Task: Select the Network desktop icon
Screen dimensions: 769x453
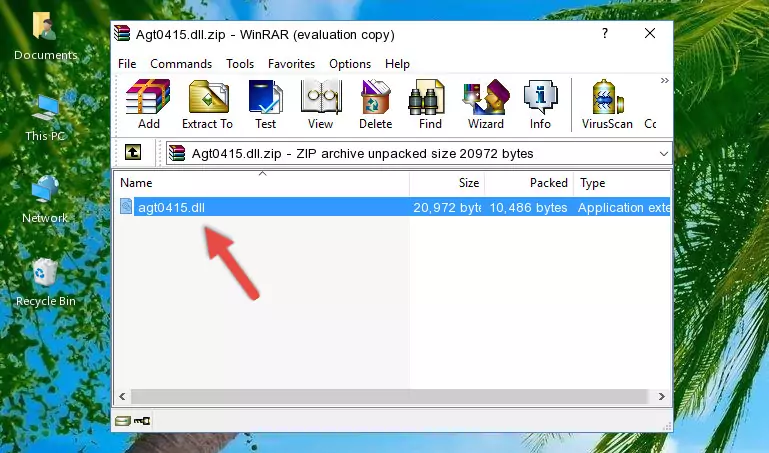Action: pos(45,200)
